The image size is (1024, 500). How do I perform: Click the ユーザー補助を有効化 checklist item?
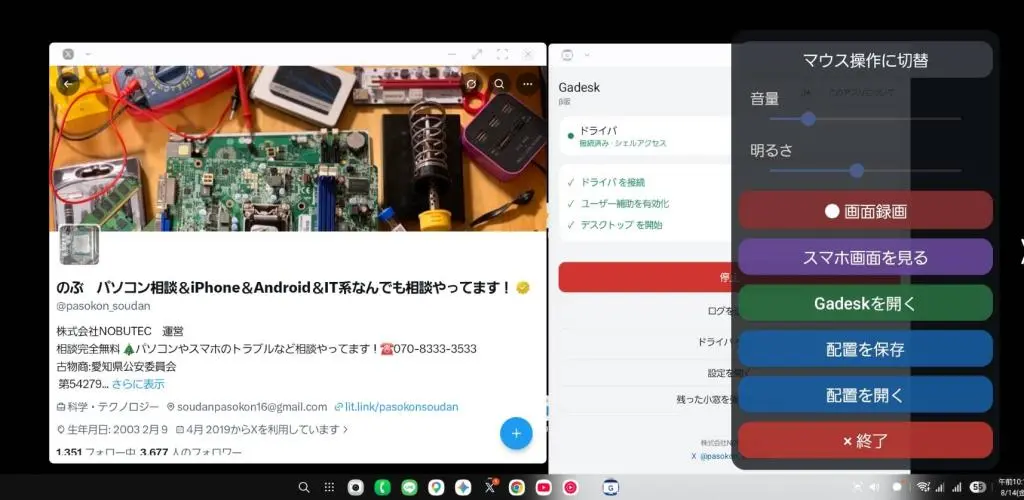618,204
